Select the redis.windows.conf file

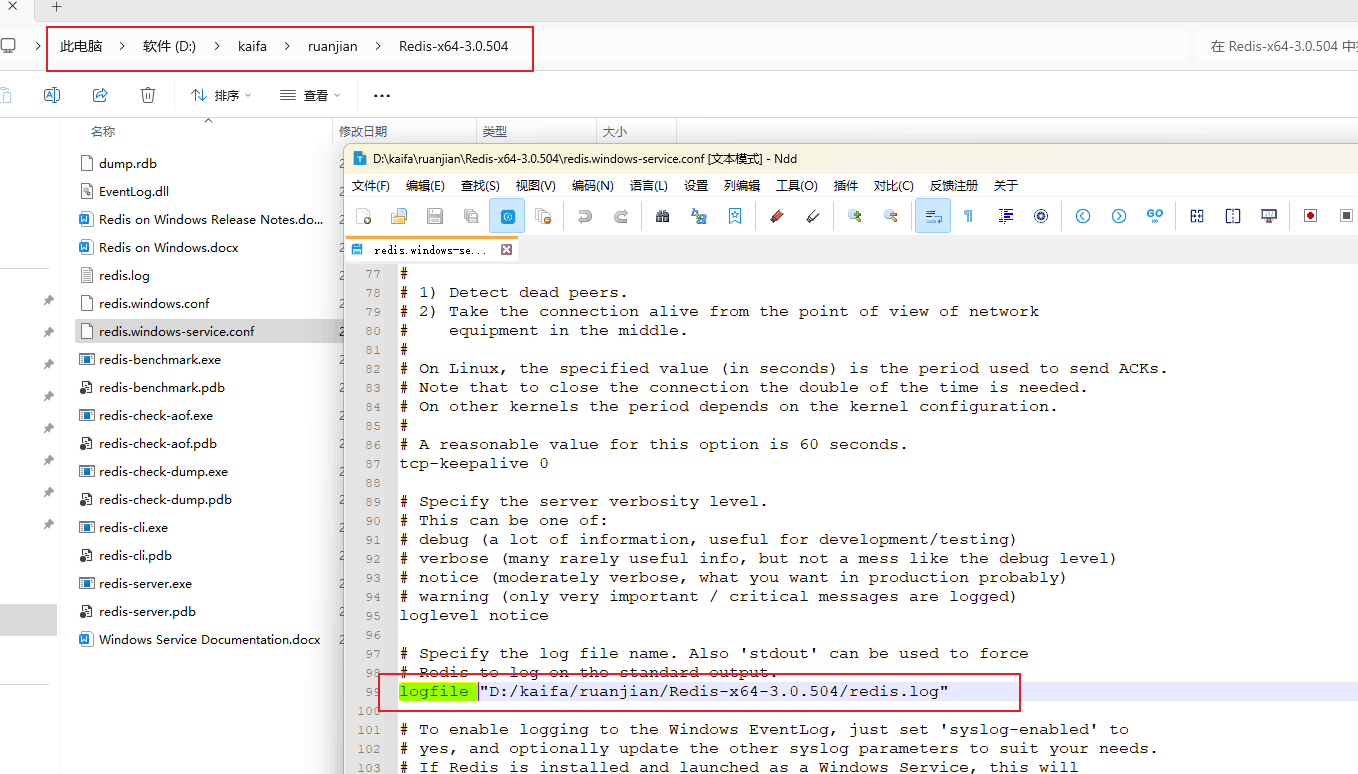point(154,303)
